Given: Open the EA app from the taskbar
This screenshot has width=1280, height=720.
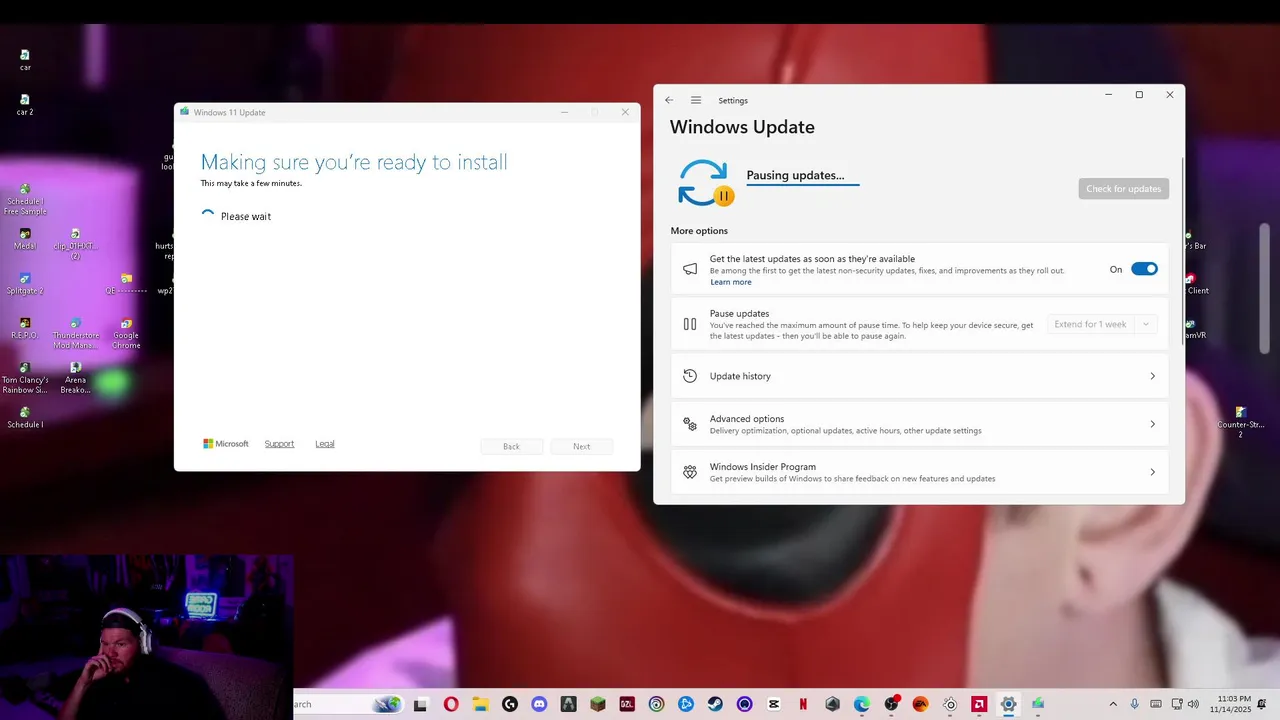Looking at the screenshot, I should coord(920,704).
